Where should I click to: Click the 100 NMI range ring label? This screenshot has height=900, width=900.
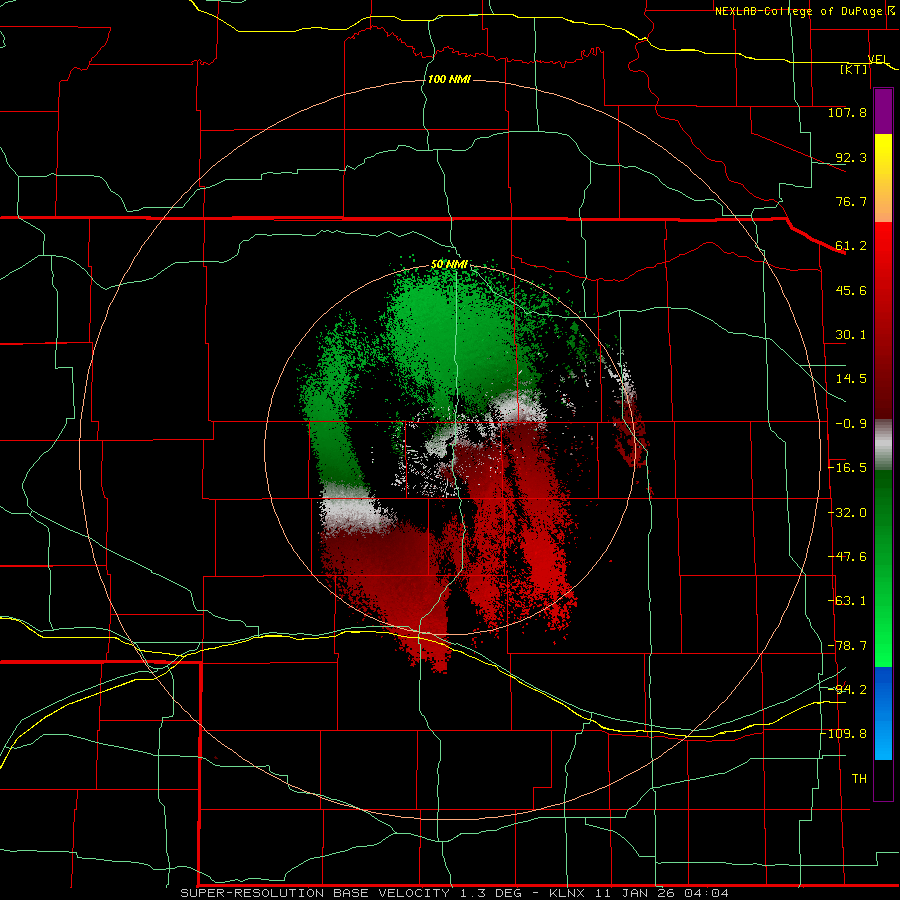[x=449, y=79]
